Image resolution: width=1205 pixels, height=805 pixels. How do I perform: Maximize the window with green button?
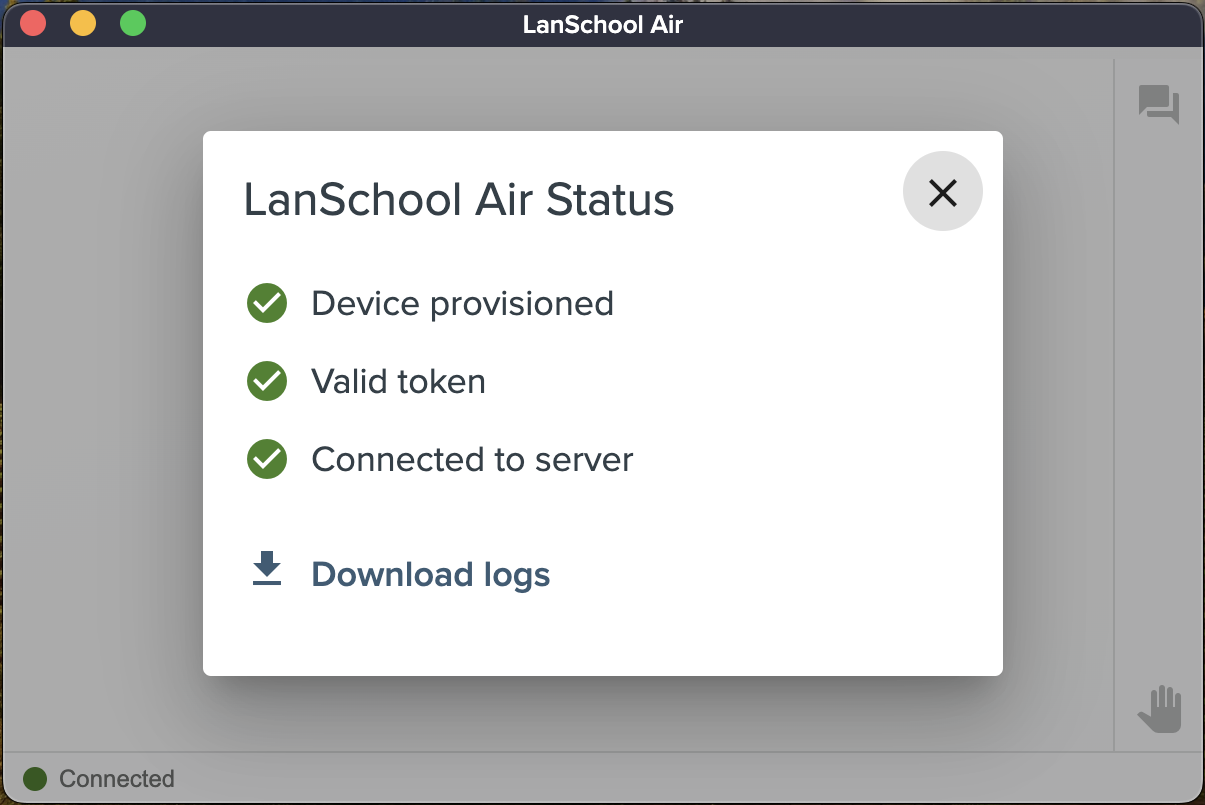point(133,23)
